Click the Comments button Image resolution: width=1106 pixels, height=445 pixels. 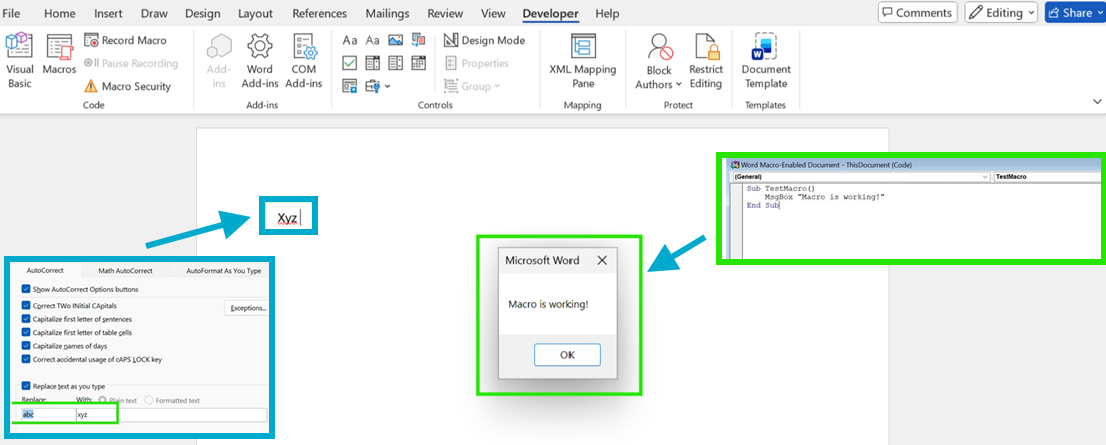(x=917, y=13)
